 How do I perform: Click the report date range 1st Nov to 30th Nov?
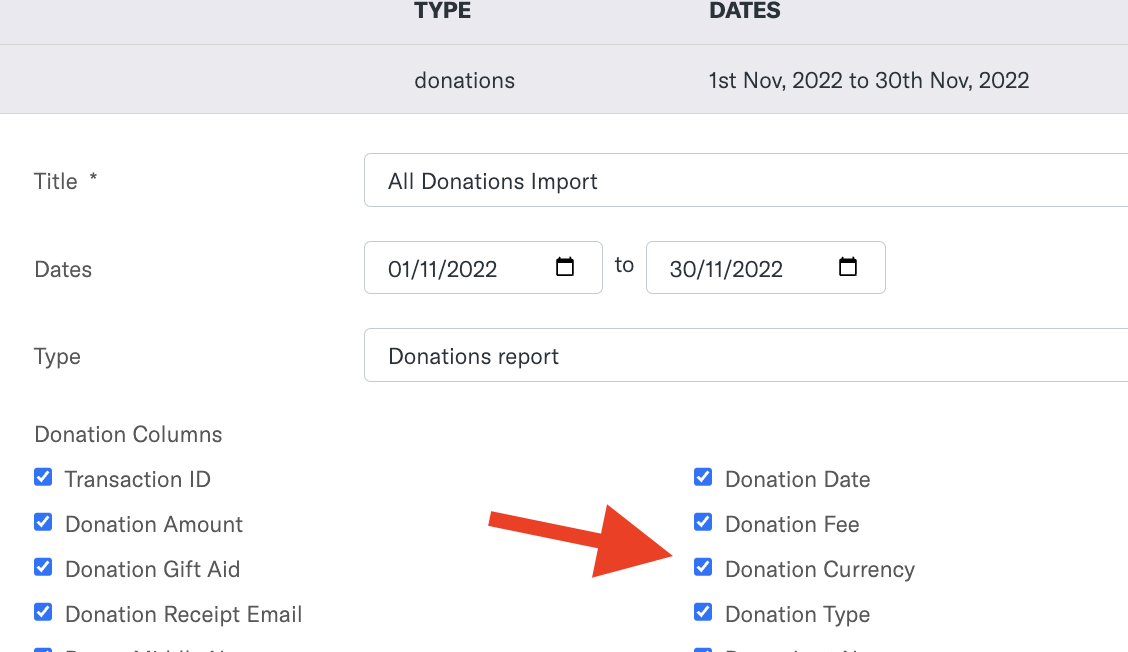[868, 81]
